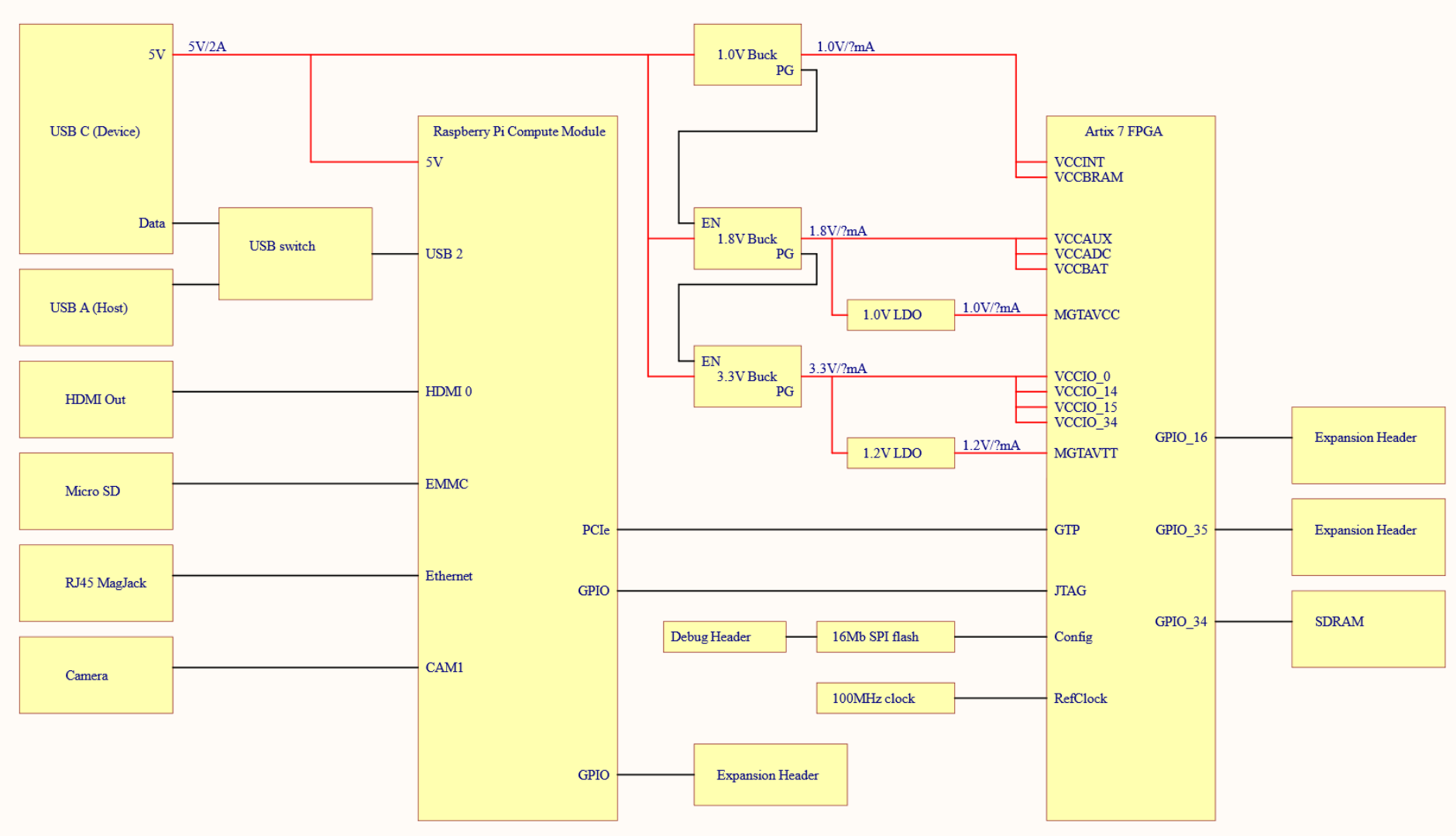Select the 1.0V Buck regulator block
This screenshot has width=1456, height=836.
coord(747,54)
